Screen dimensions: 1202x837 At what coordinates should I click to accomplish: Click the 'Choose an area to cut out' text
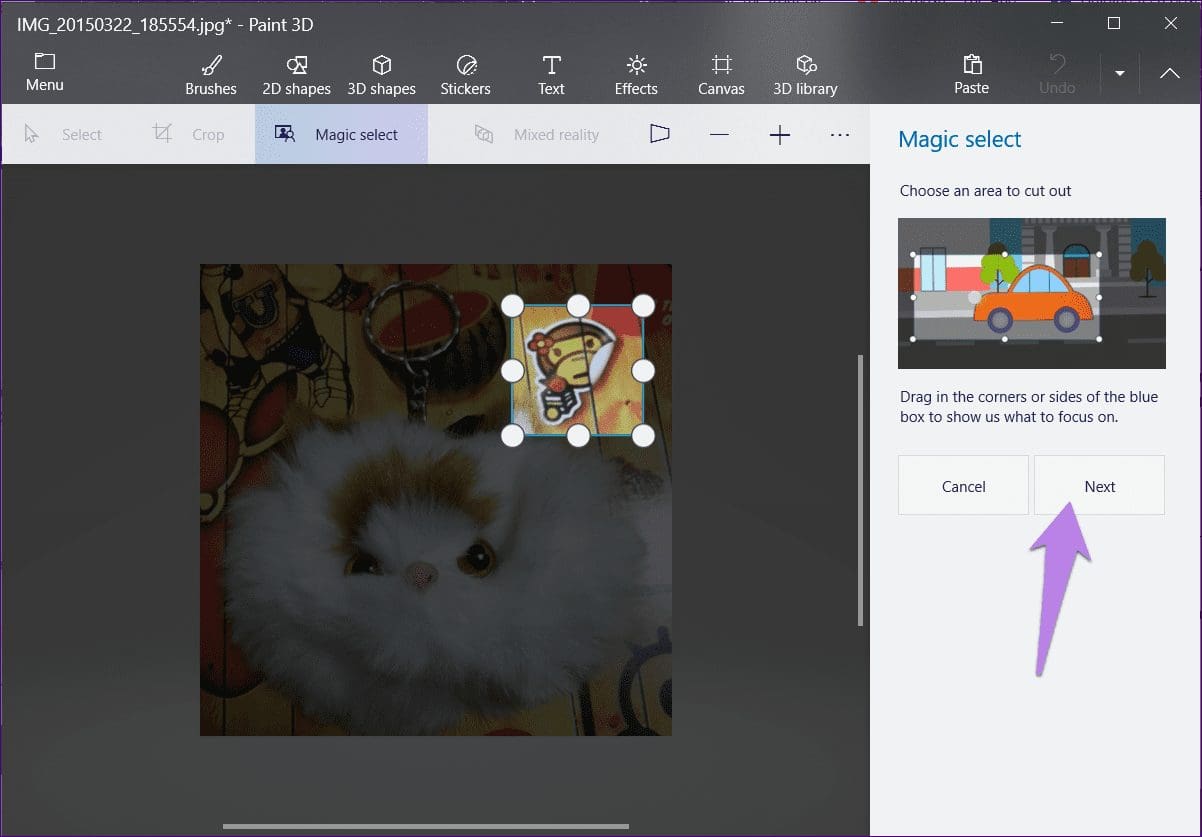(x=985, y=190)
